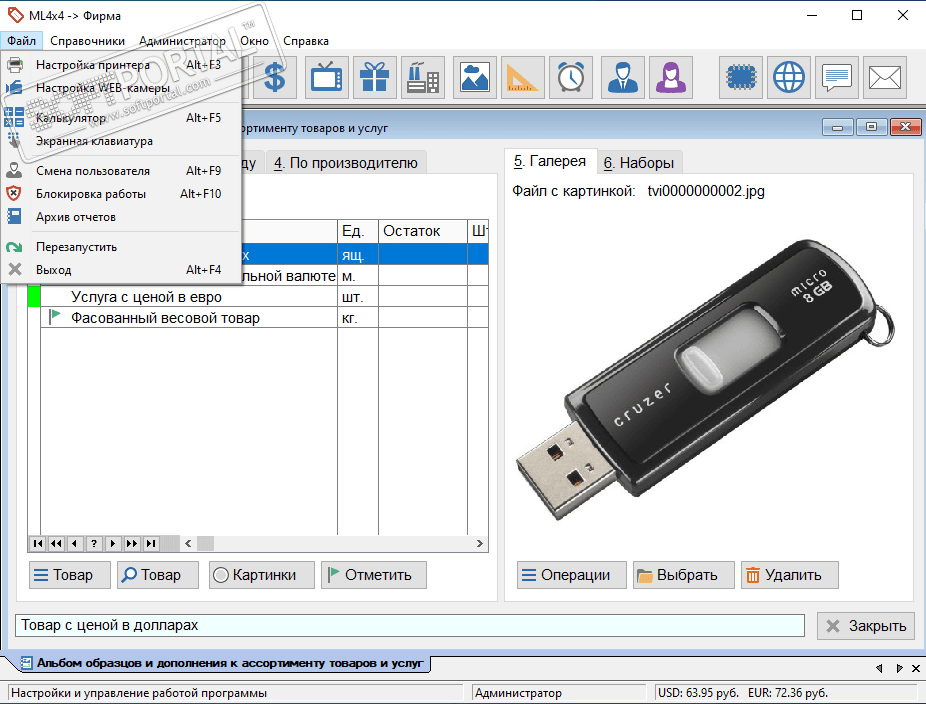Switch to По производителю tab

click(x=346, y=163)
